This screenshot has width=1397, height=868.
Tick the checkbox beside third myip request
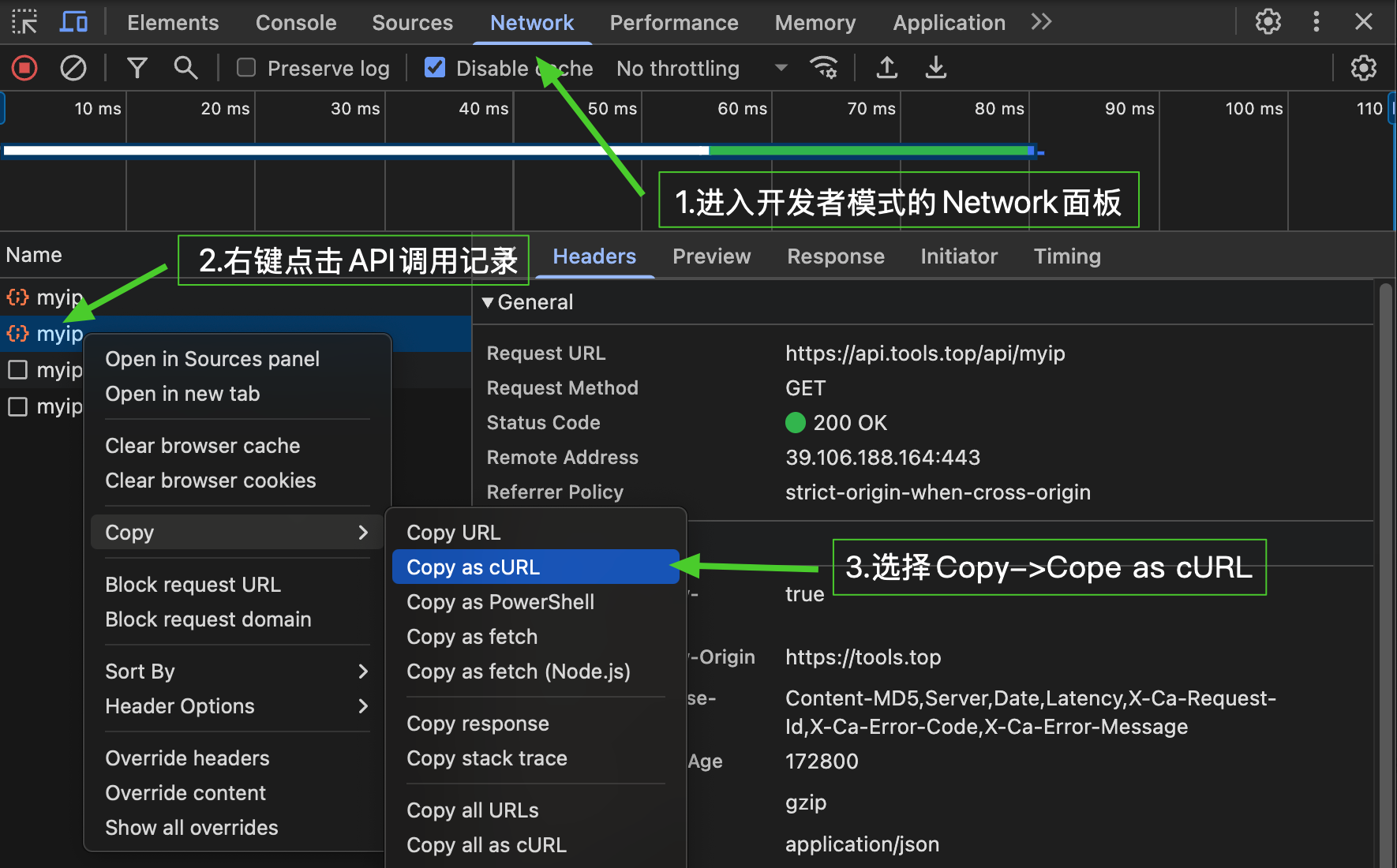pyautogui.click(x=17, y=370)
